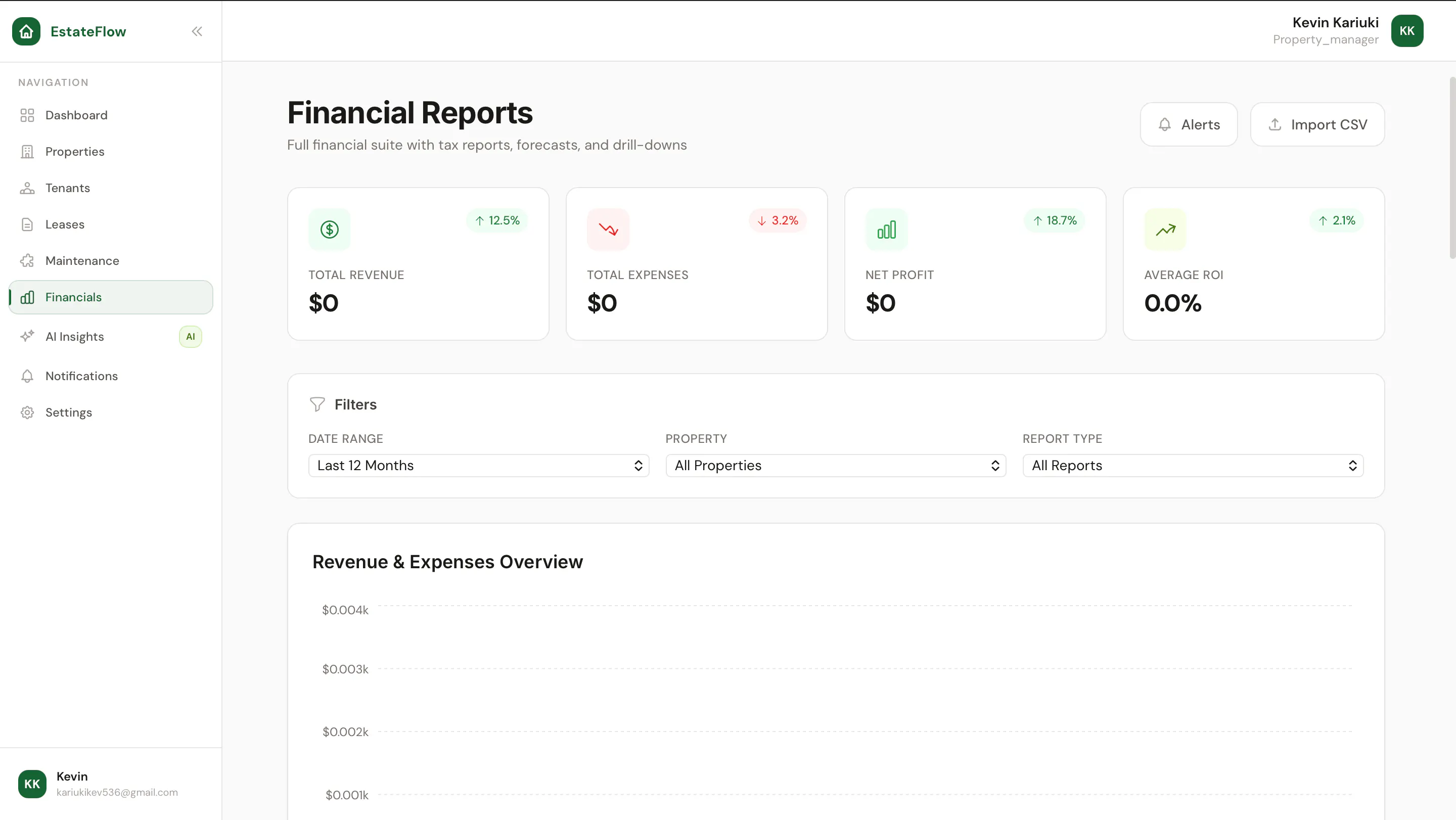Open the Date Range dropdown

tap(479, 466)
